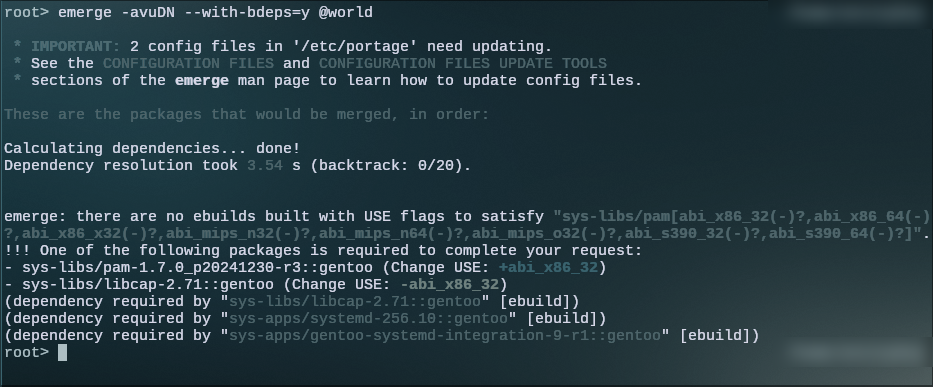
Task: Click 'These are the packages' dimmed line
Action: click(x=247, y=114)
